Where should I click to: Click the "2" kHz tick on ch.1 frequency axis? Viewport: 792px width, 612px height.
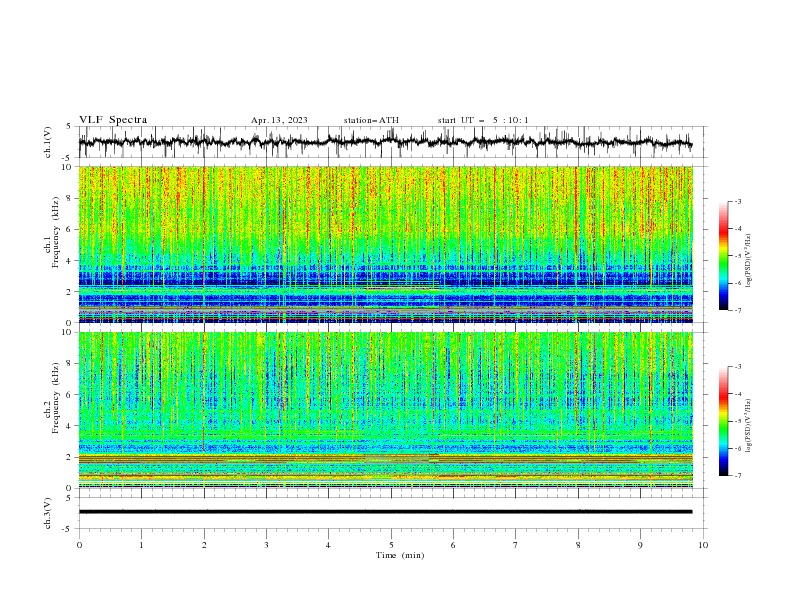71,291
